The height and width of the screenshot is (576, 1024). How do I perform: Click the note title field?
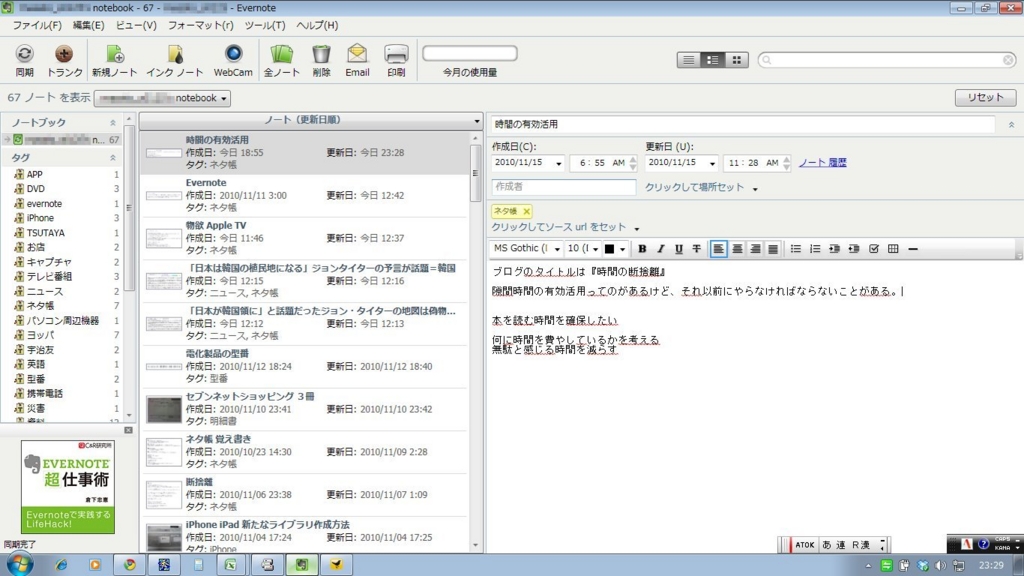pyautogui.click(x=743, y=124)
